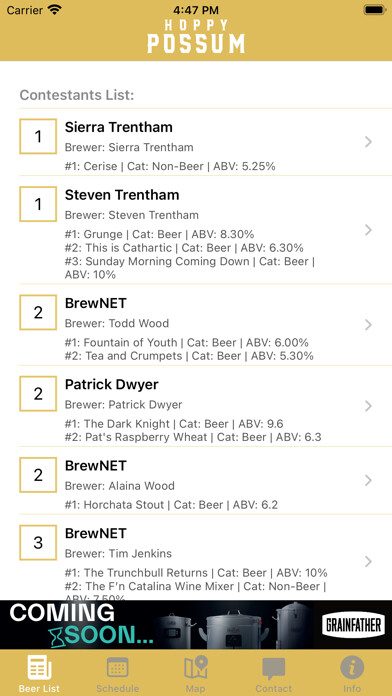Expand the Patrick Dwyer row chevron
This screenshot has width=392, height=696.
point(368,406)
